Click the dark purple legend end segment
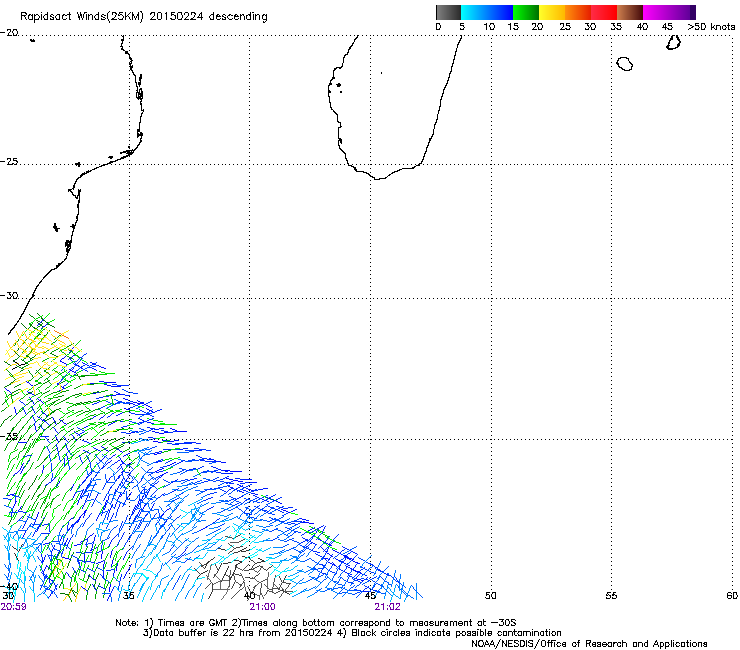The image size is (740, 650). (x=693, y=12)
